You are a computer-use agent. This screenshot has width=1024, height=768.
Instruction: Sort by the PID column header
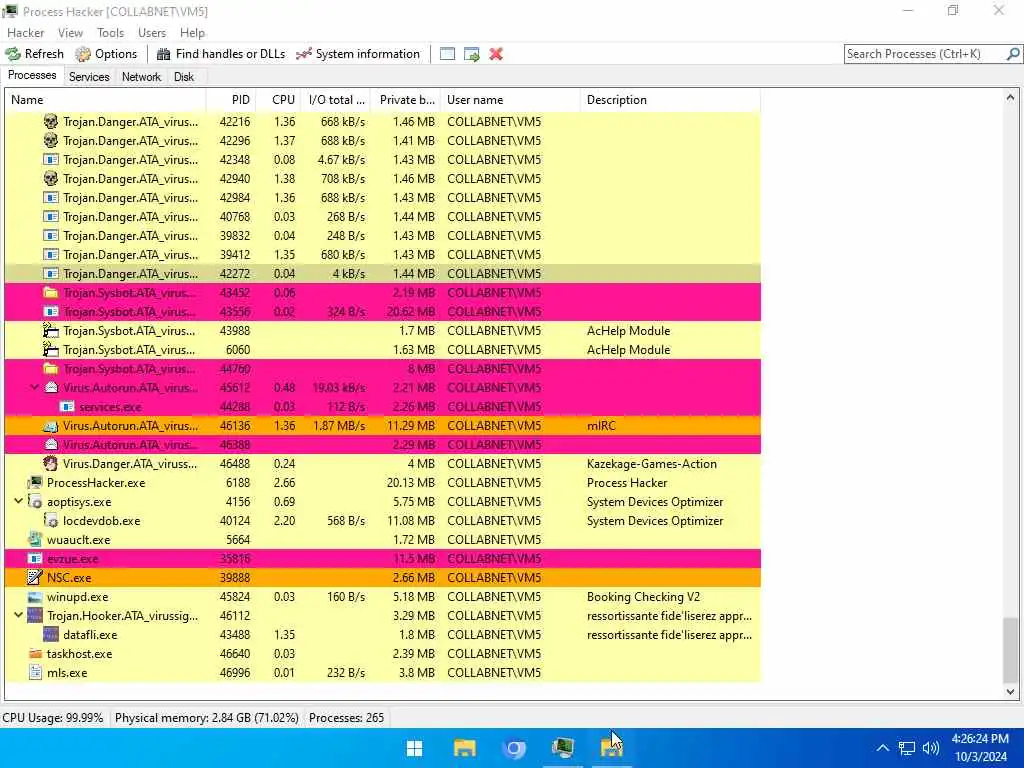(231, 100)
